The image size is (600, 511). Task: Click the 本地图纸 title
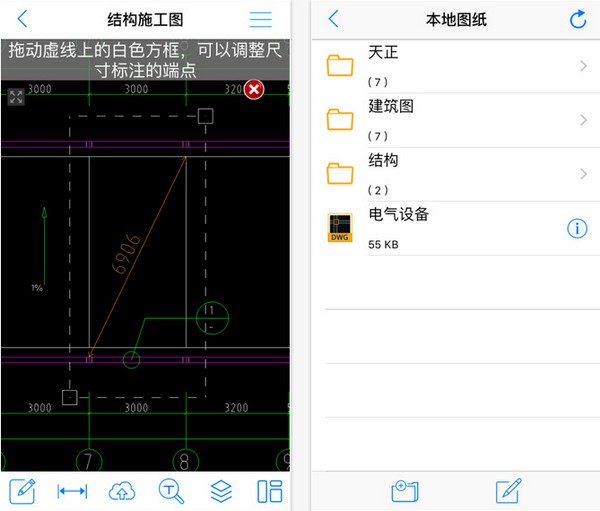pyautogui.click(x=456, y=20)
